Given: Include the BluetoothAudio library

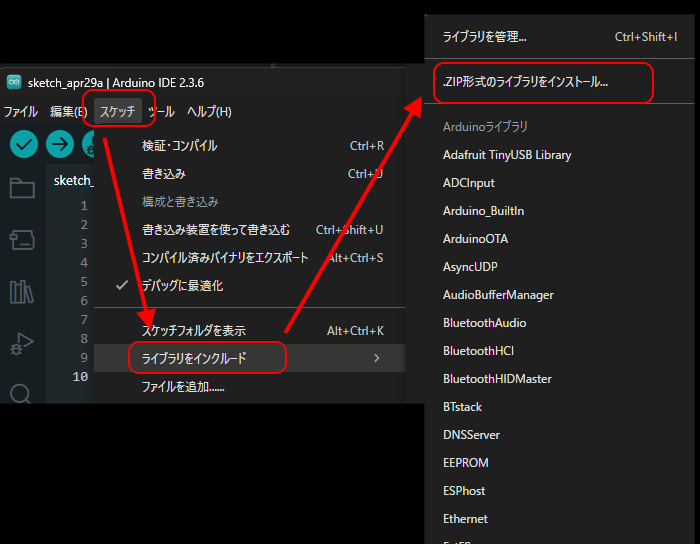Looking at the screenshot, I should pyautogui.click(x=560, y=323).
